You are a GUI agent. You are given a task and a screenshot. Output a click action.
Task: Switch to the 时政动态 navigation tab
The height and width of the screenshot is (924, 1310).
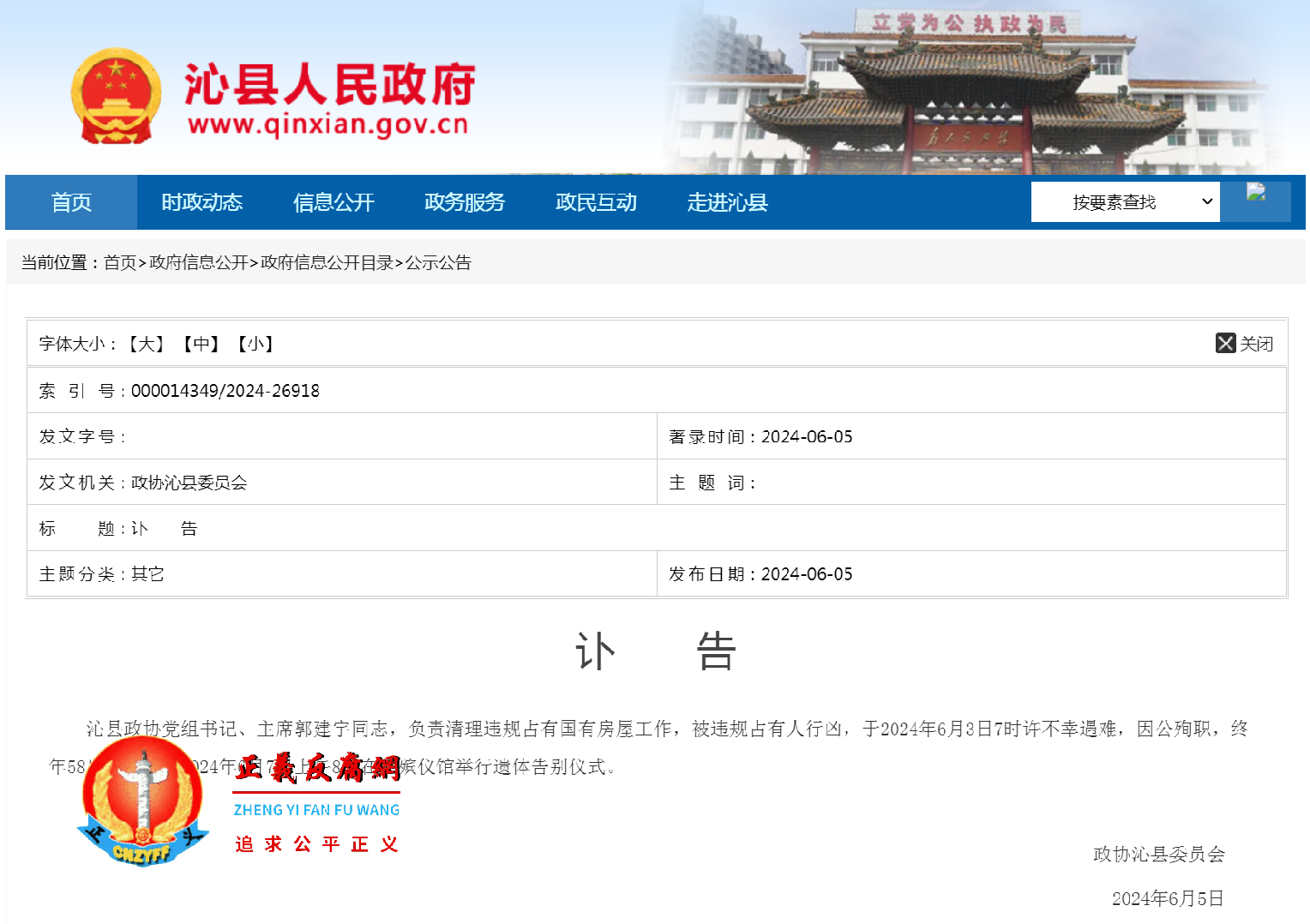coord(201,201)
